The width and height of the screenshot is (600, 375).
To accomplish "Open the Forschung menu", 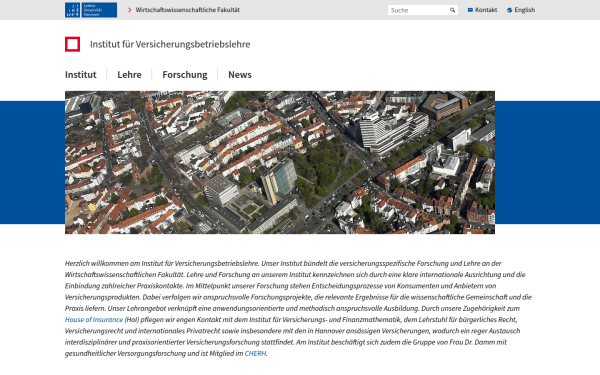I will pyautogui.click(x=185, y=75).
